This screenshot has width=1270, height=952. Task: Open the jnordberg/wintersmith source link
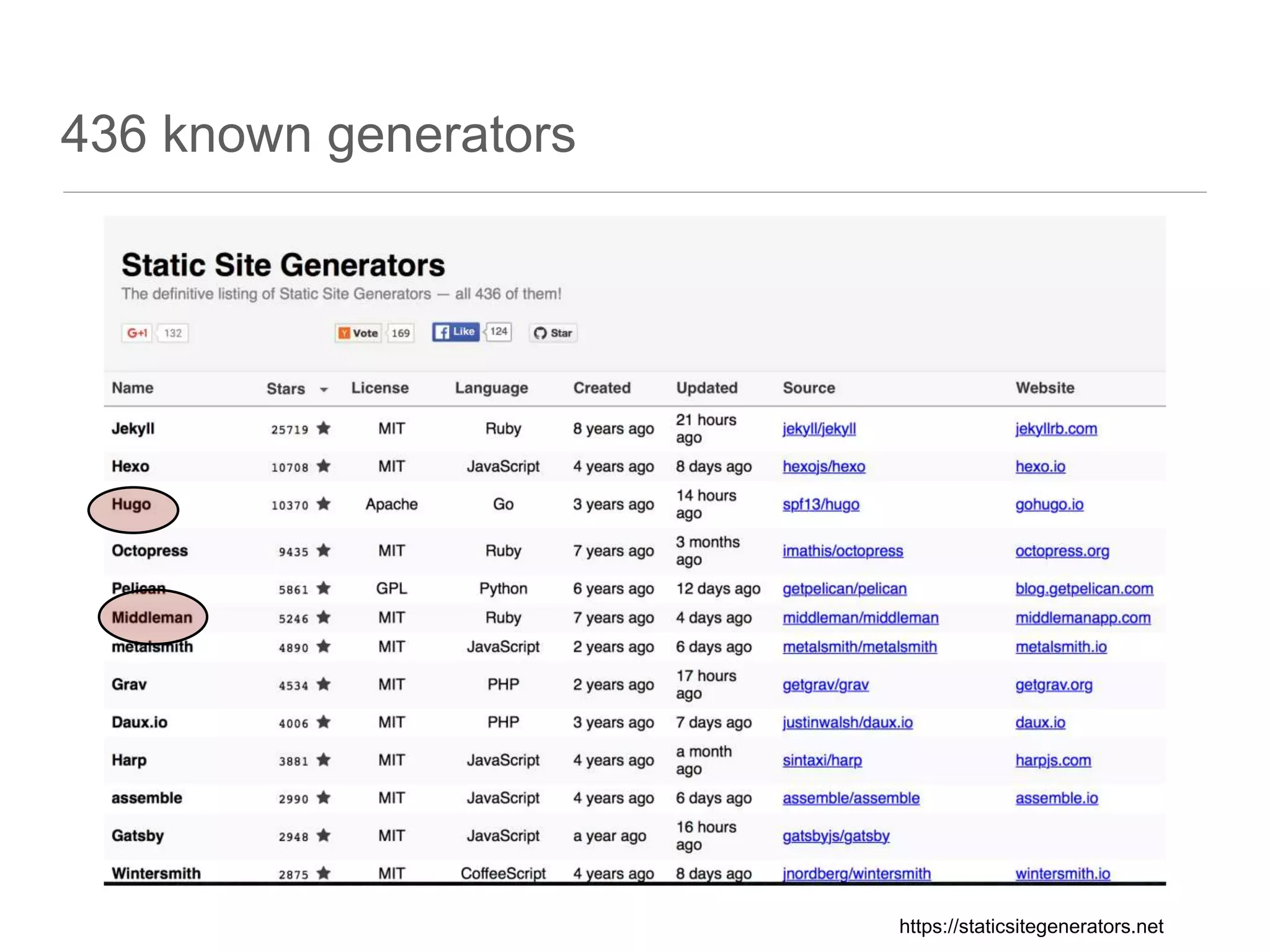856,874
